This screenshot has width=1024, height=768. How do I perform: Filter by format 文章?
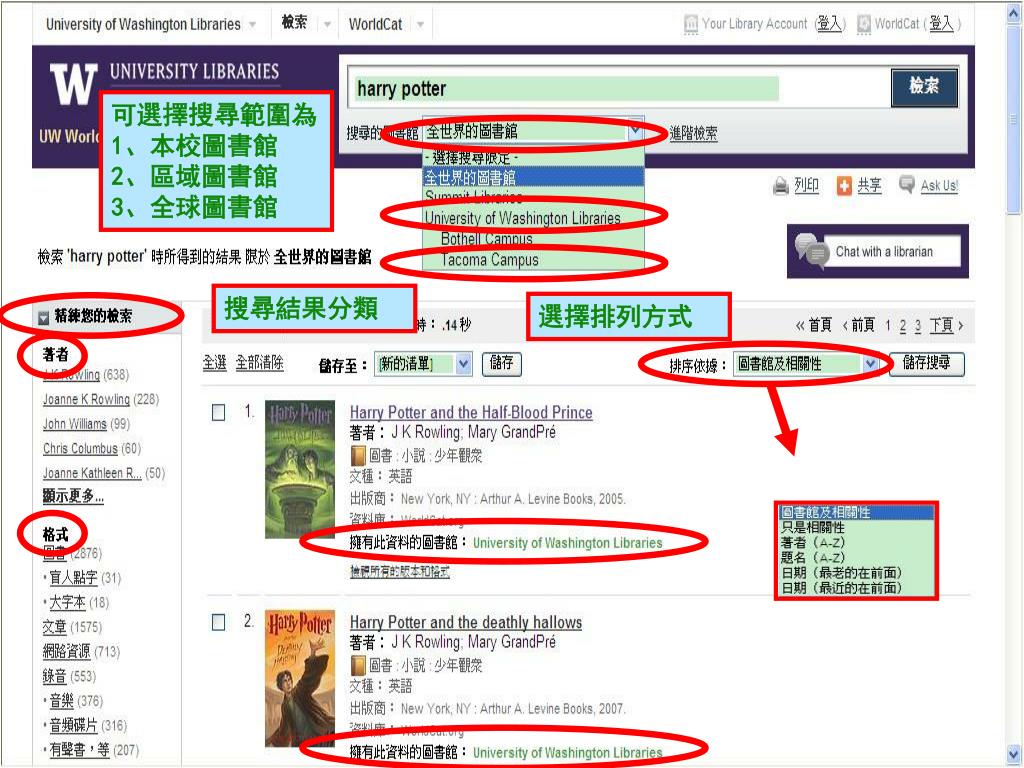(x=54, y=627)
